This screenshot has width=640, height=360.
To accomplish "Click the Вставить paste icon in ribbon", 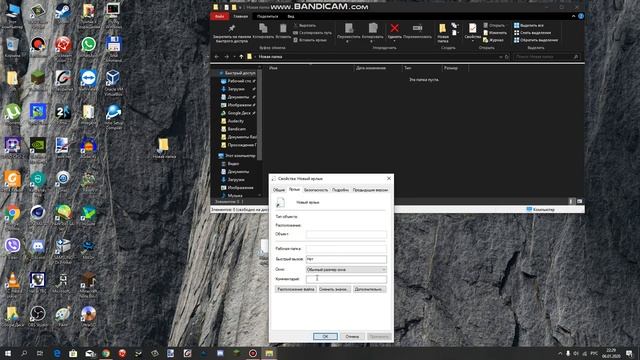I will pos(283,31).
